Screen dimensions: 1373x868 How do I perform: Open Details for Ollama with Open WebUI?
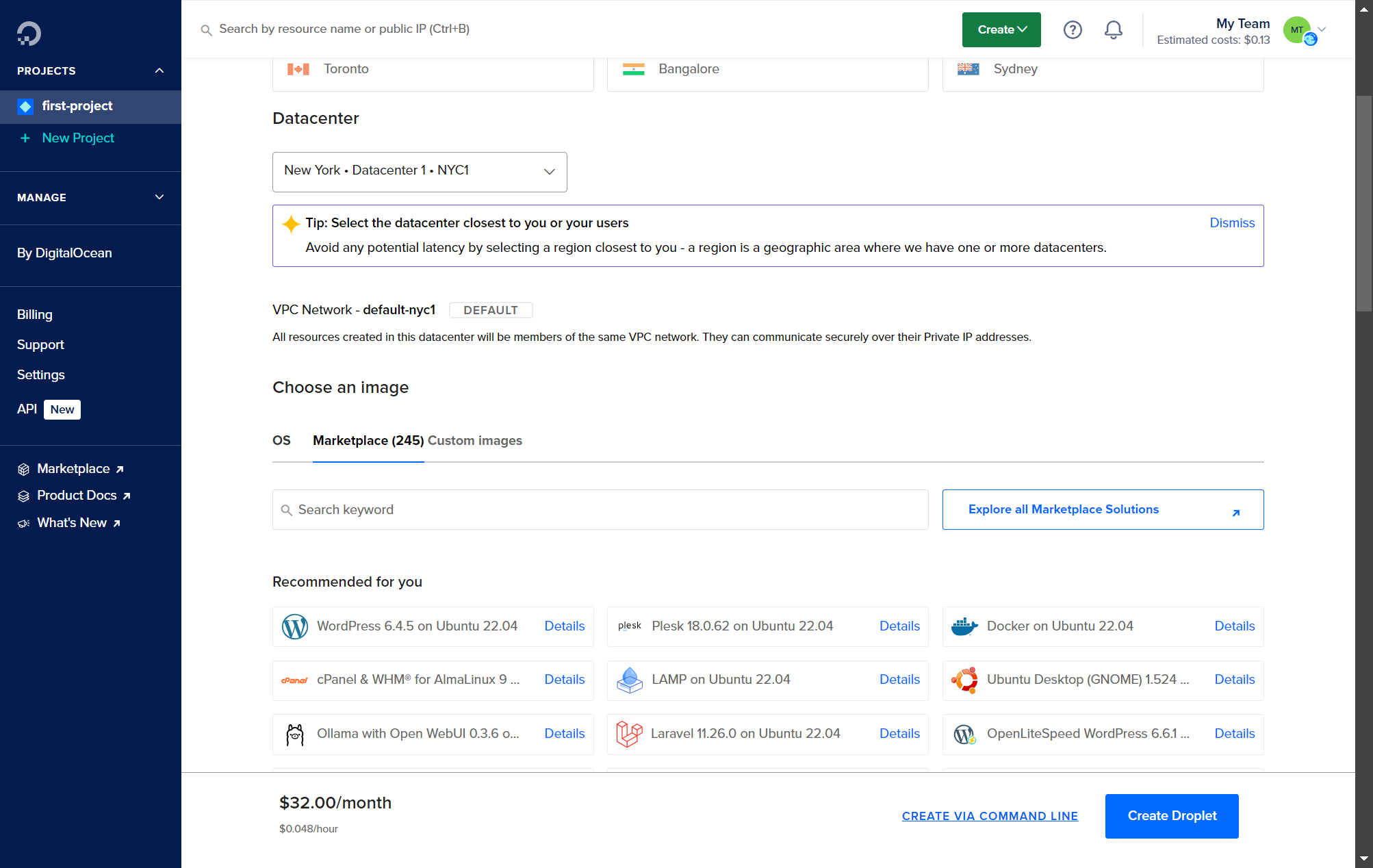point(565,734)
